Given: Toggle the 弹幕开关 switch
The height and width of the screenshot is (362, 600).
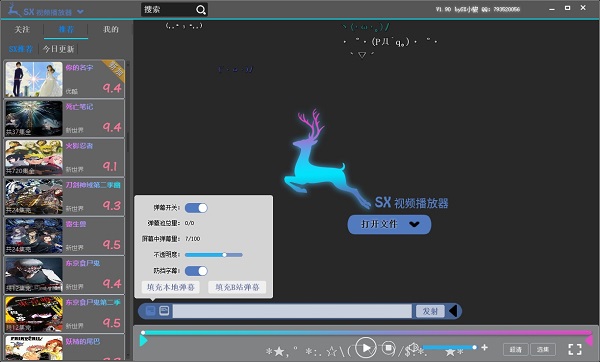Looking at the screenshot, I should (x=196, y=208).
